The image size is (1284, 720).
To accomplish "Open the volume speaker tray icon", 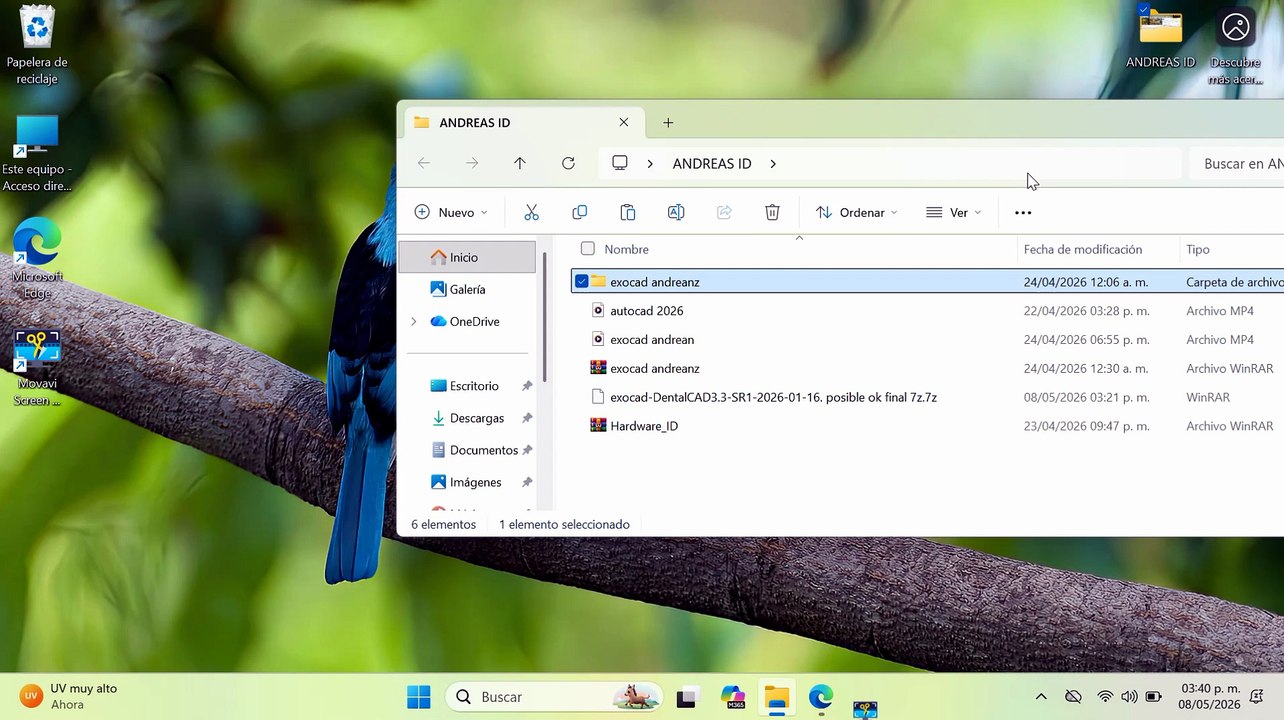I will [x=1129, y=697].
